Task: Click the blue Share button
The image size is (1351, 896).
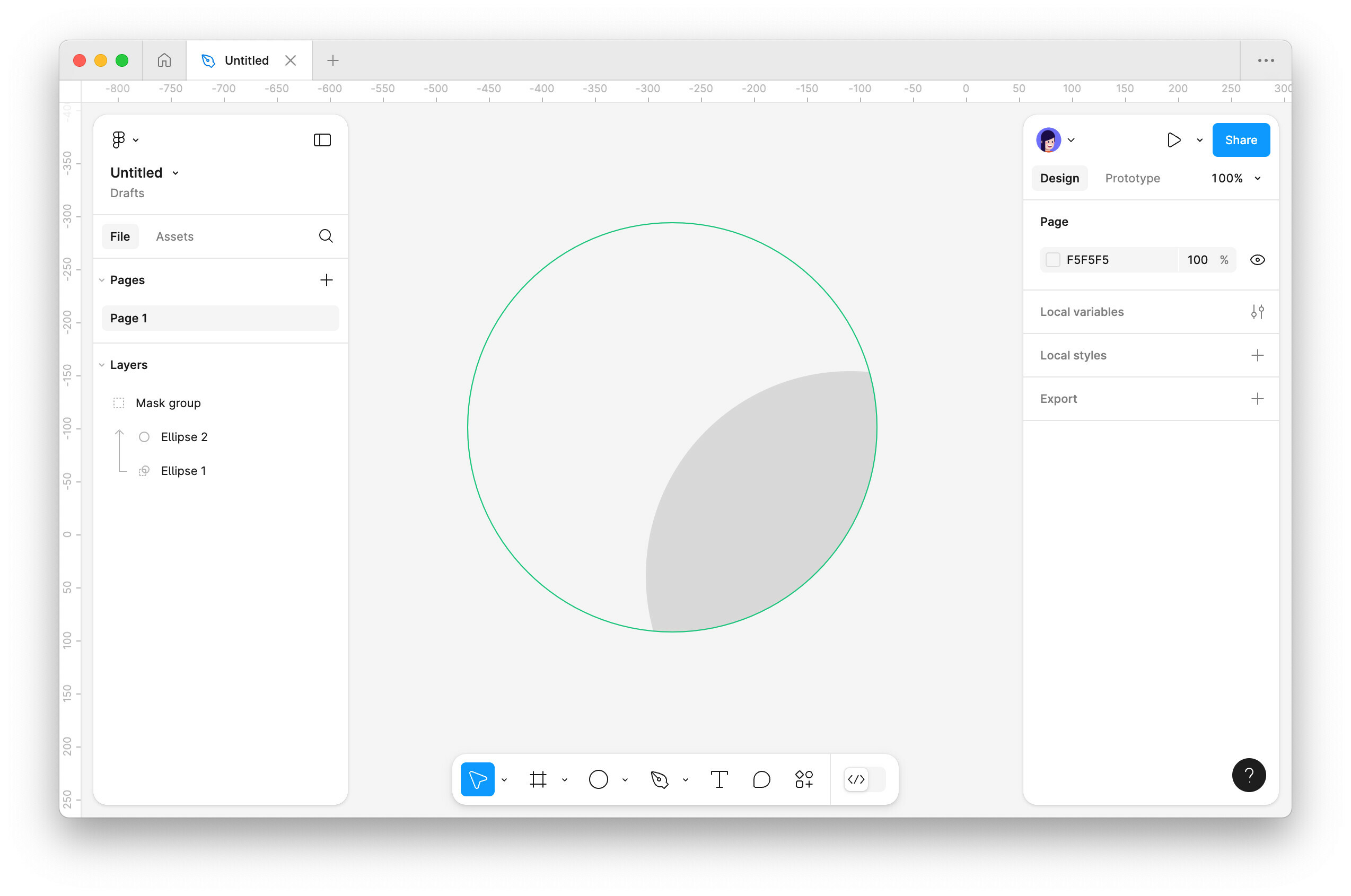Action: click(x=1241, y=140)
